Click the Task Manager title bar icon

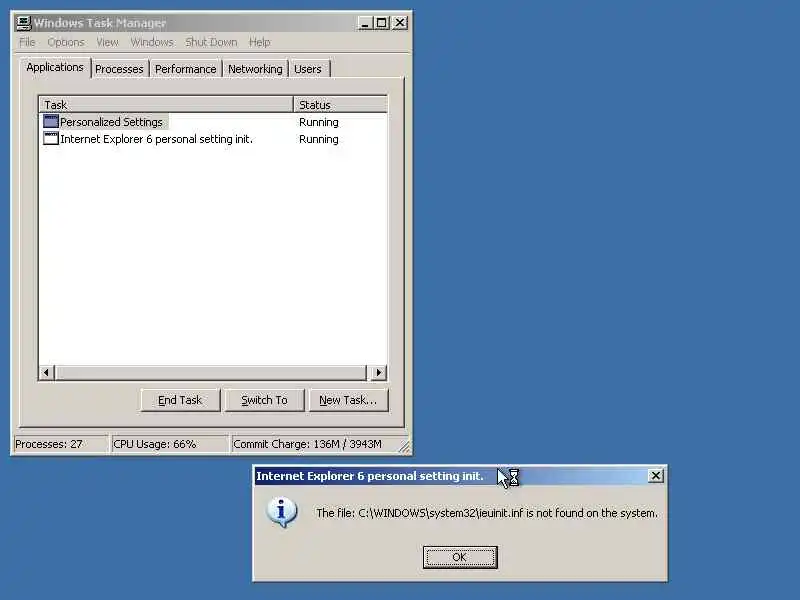click(23, 23)
